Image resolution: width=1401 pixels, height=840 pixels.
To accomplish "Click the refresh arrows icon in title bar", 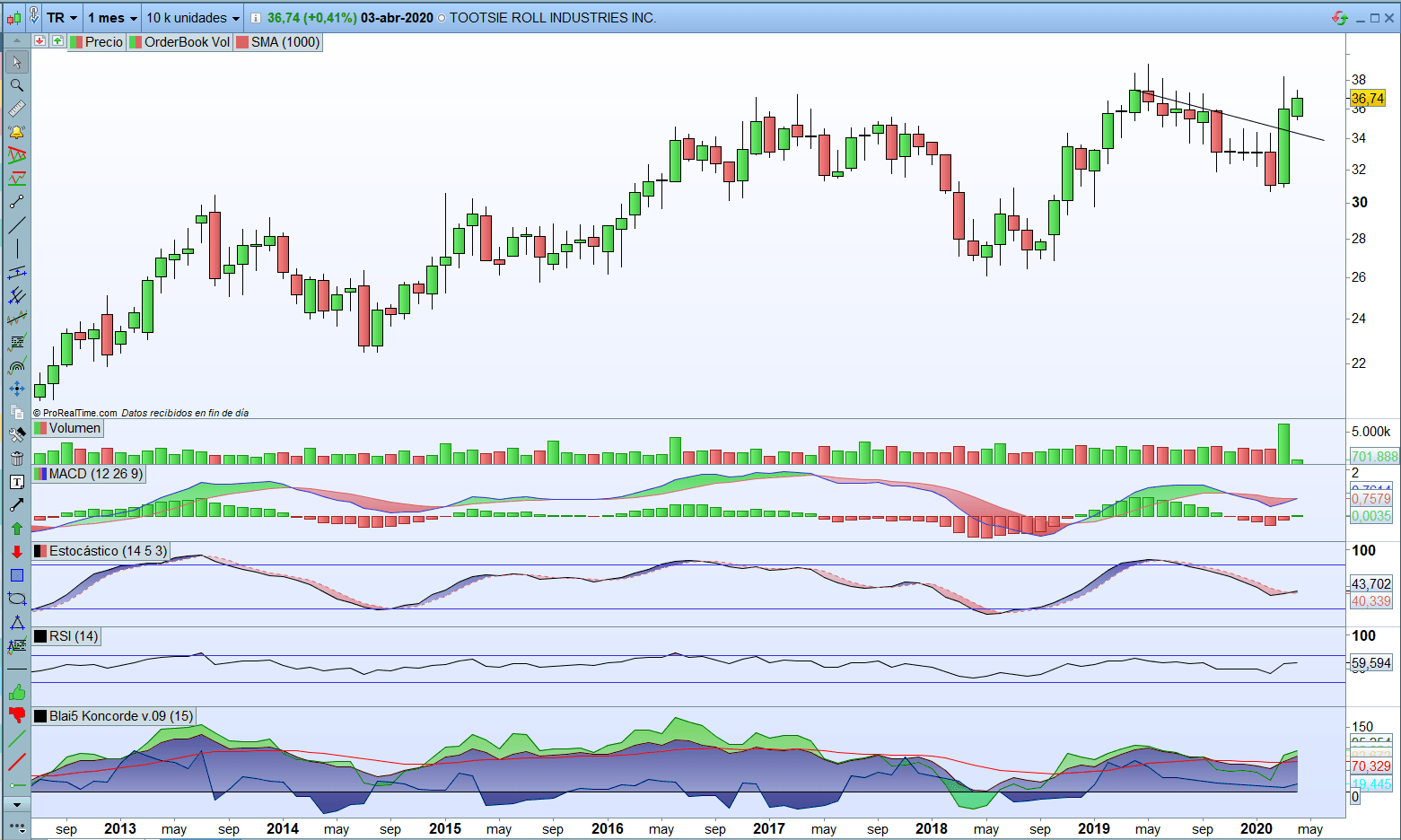I will click(1340, 18).
